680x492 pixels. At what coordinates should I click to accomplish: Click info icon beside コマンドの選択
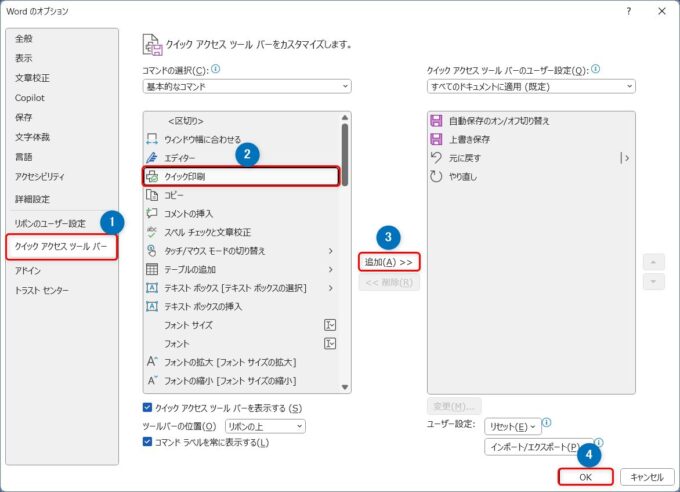216,69
